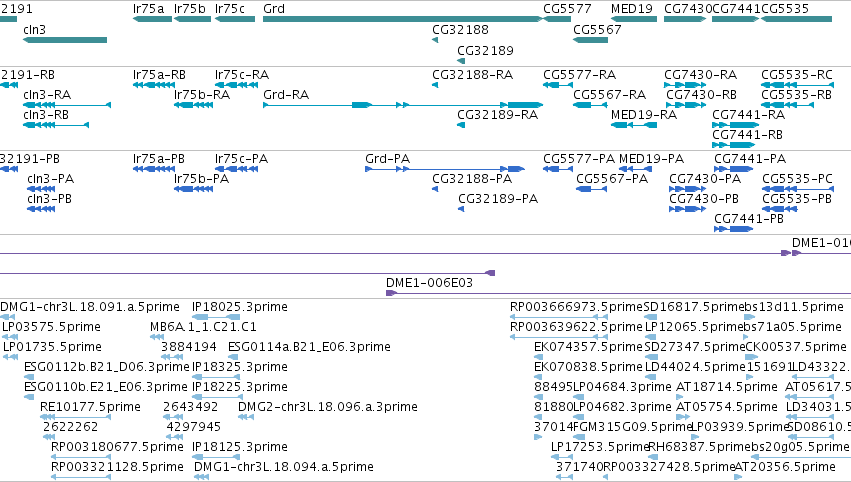Open the CG5535 gene label

tap(785, 9)
